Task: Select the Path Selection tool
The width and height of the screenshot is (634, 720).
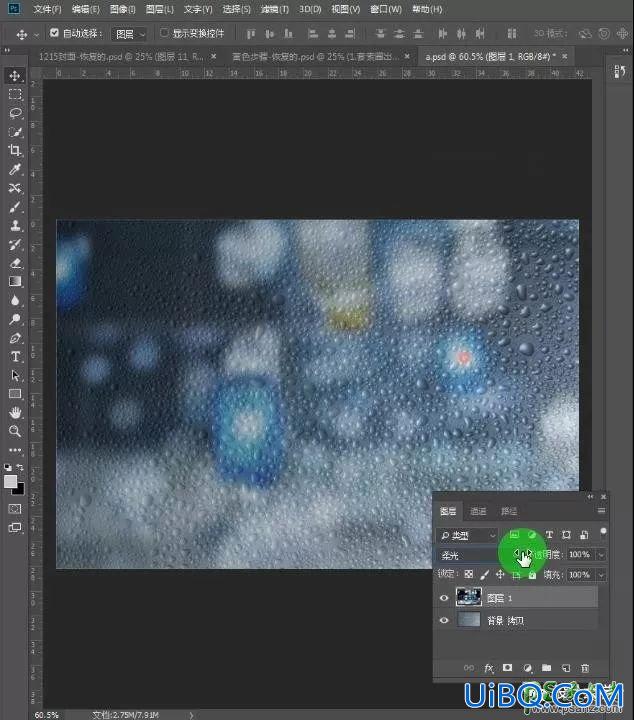Action: point(15,376)
